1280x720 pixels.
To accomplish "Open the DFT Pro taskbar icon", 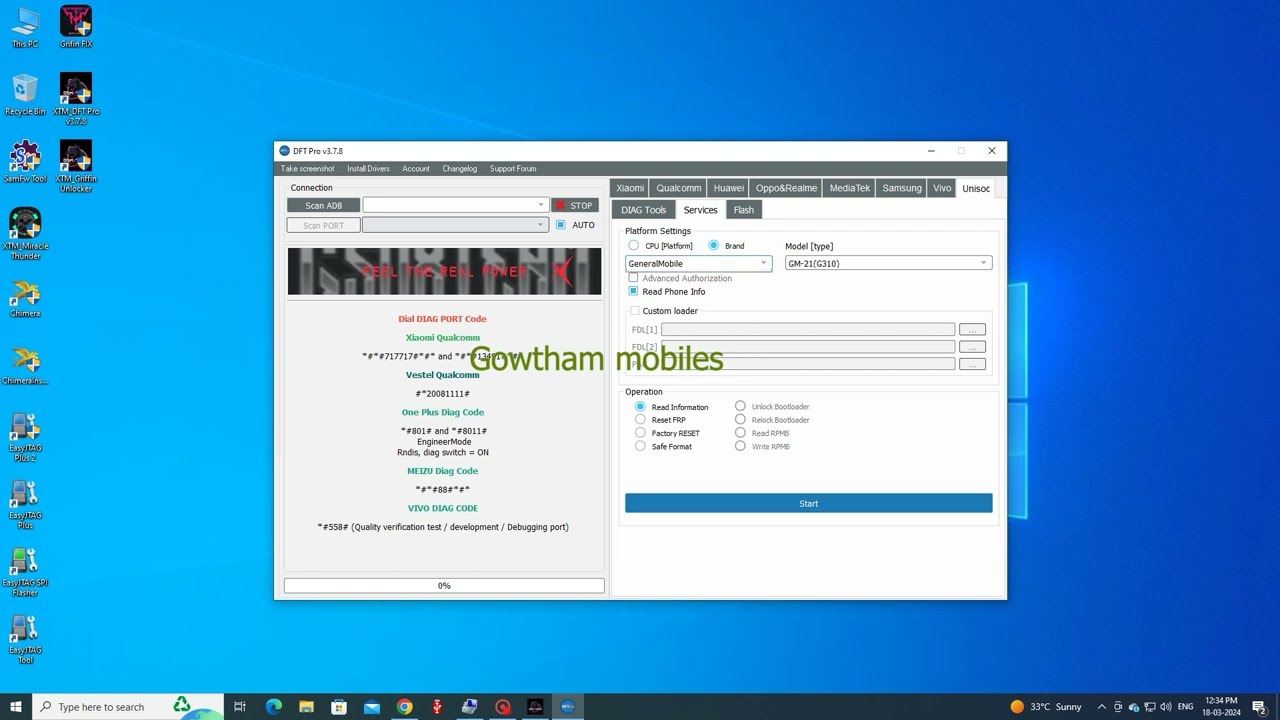I will (x=567, y=707).
